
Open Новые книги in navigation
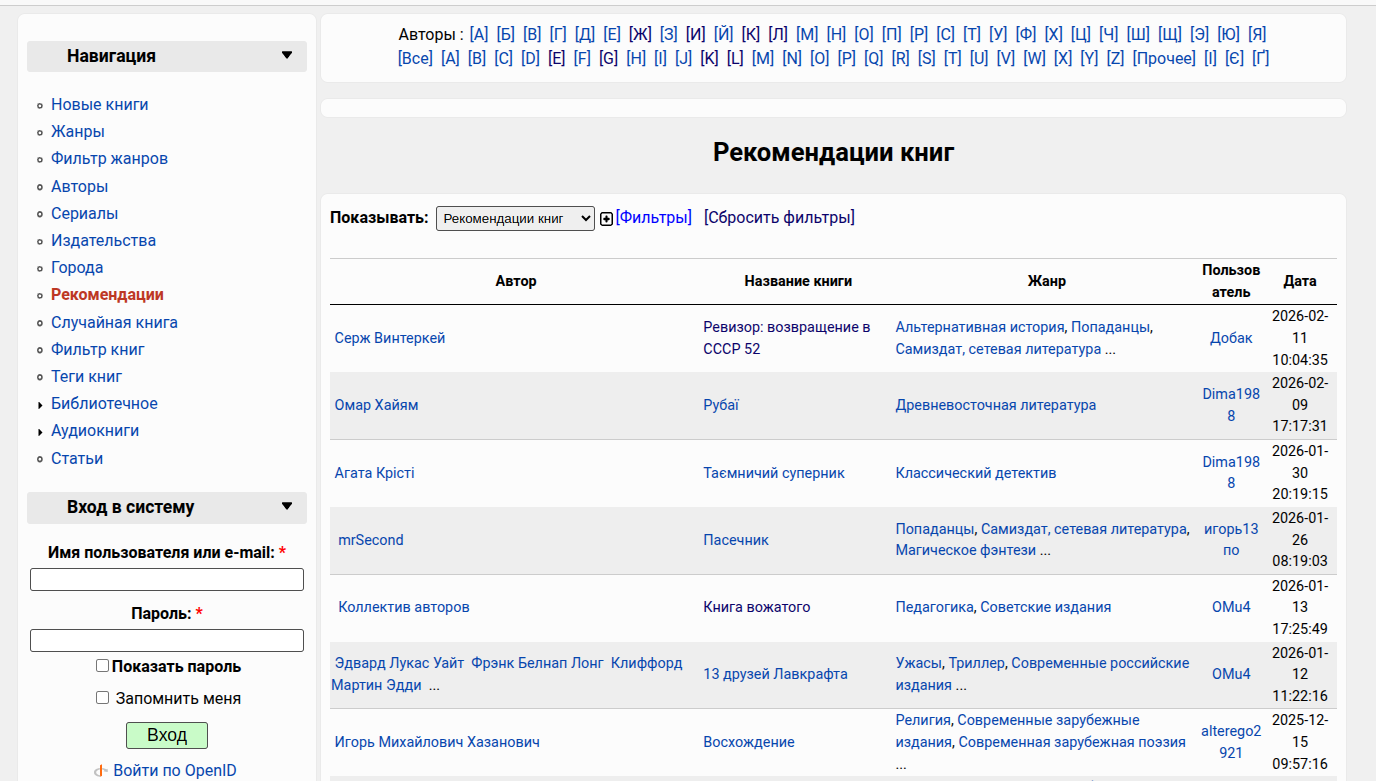click(99, 105)
